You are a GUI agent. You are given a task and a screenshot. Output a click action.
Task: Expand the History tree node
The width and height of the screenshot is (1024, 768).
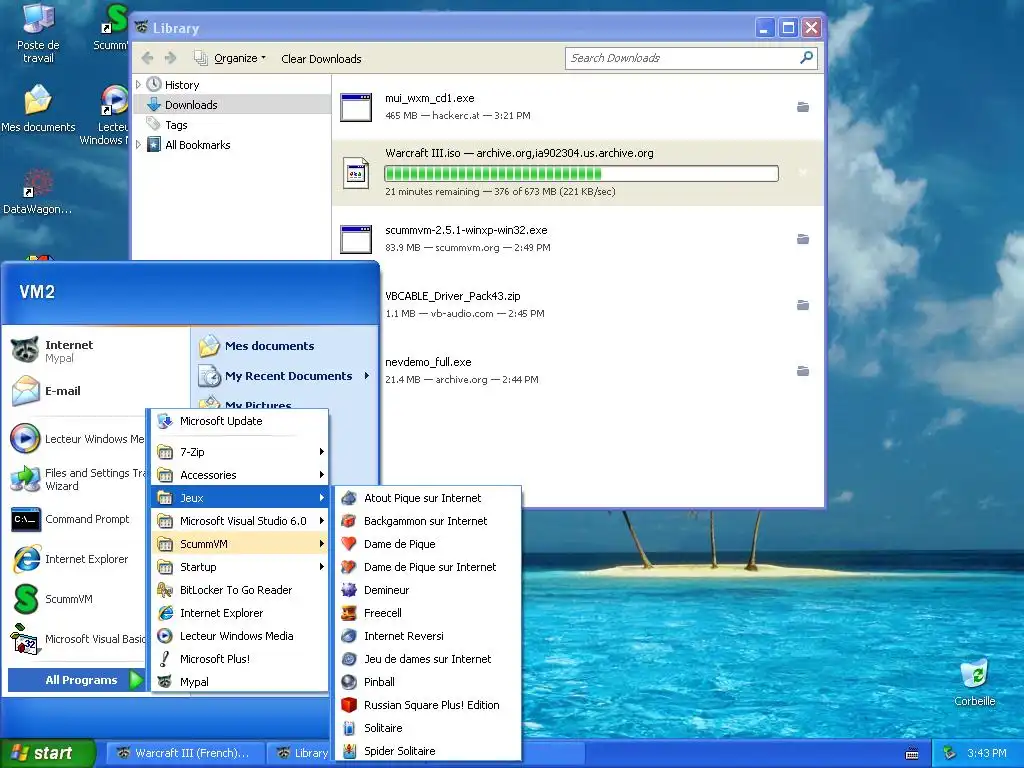coord(138,85)
